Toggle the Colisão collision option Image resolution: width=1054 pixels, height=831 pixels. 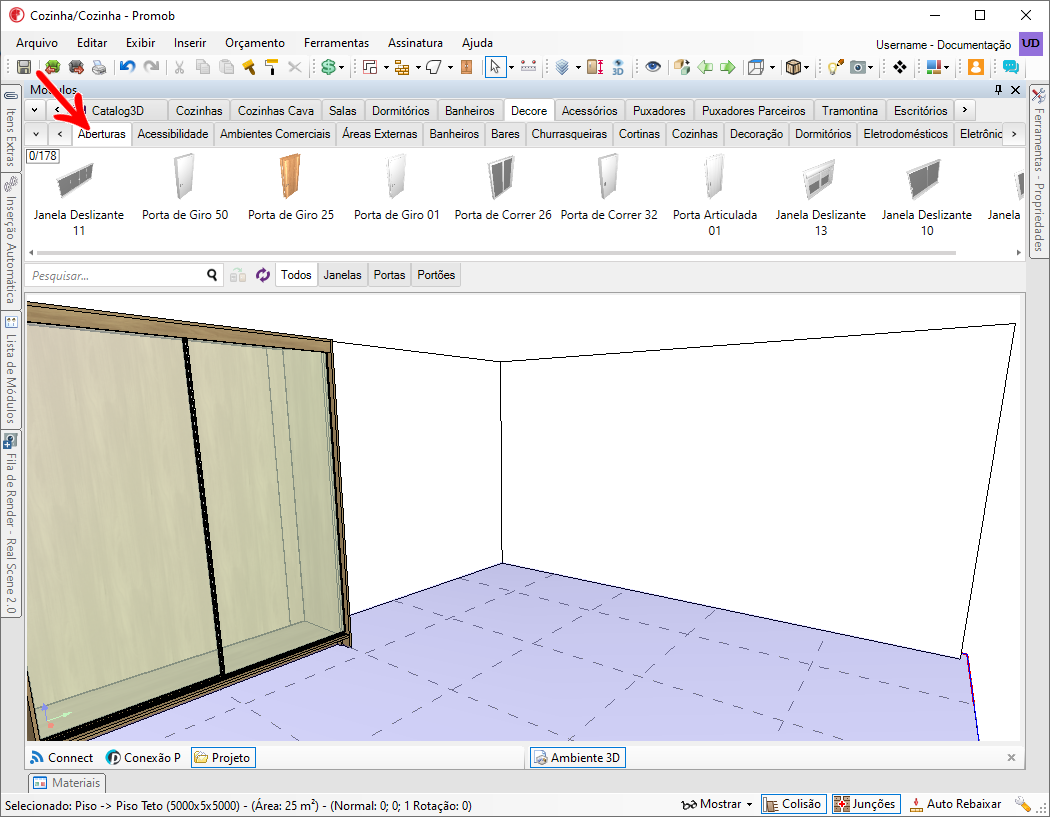click(793, 804)
